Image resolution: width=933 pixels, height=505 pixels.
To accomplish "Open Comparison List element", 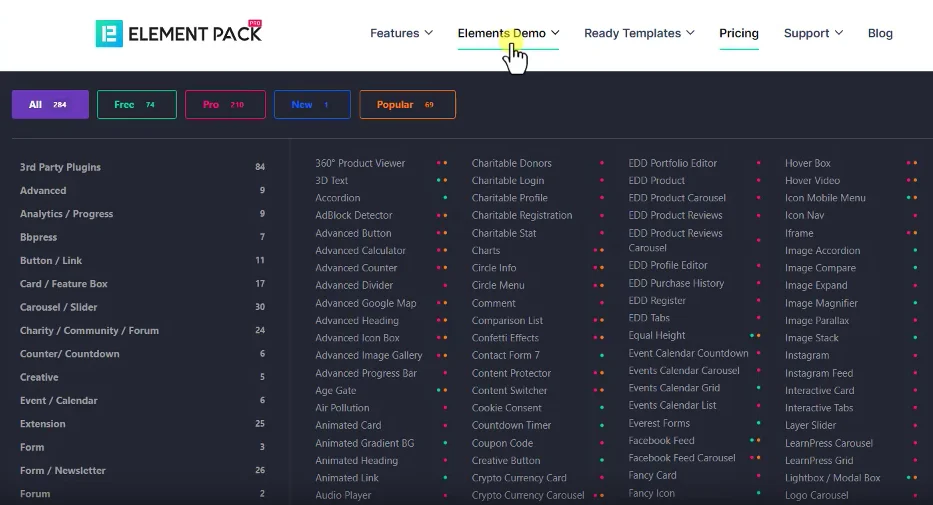I will 507,320.
